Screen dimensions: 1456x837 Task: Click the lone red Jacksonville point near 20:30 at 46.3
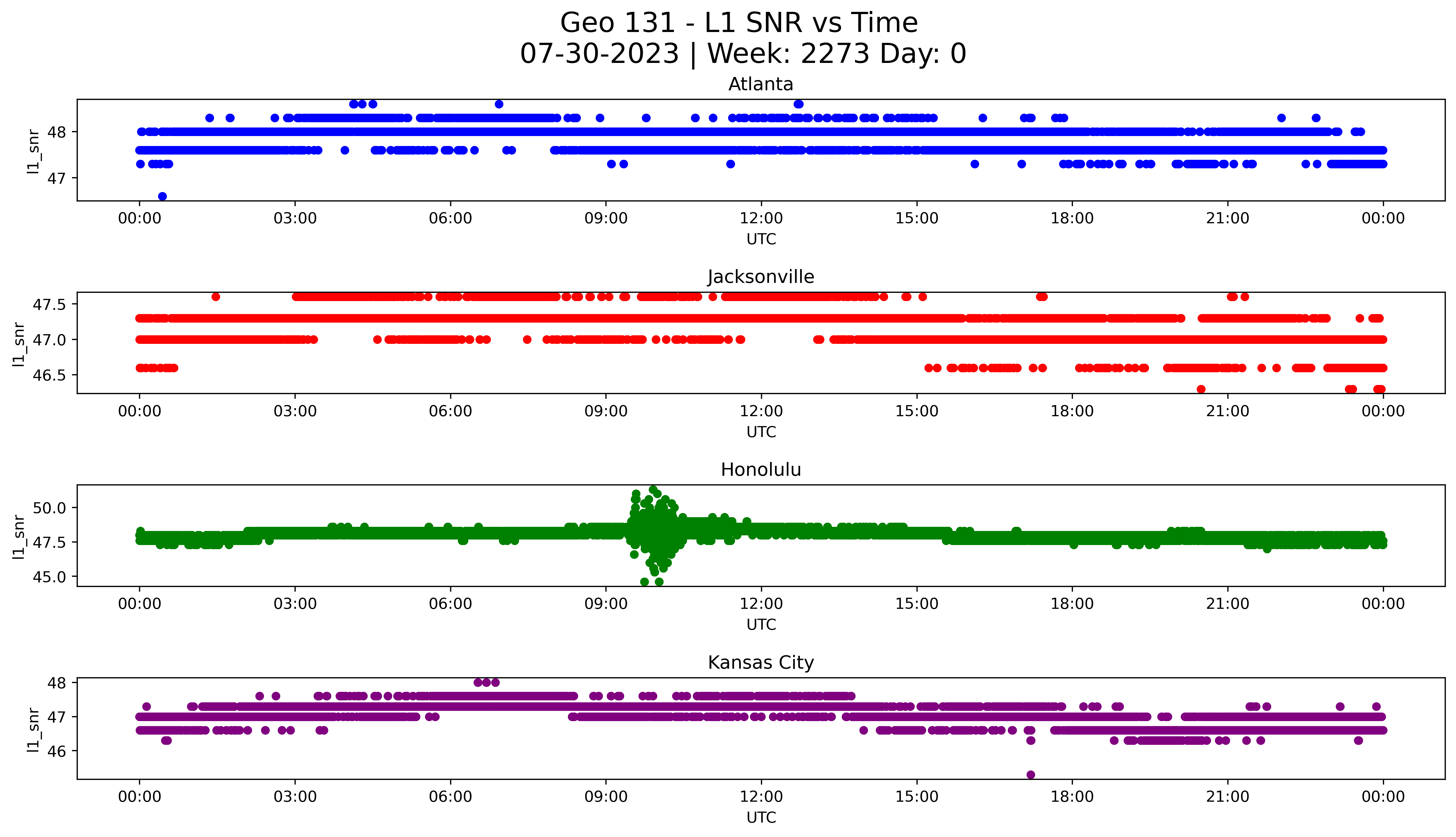pyautogui.click(x=1201, y=389)
